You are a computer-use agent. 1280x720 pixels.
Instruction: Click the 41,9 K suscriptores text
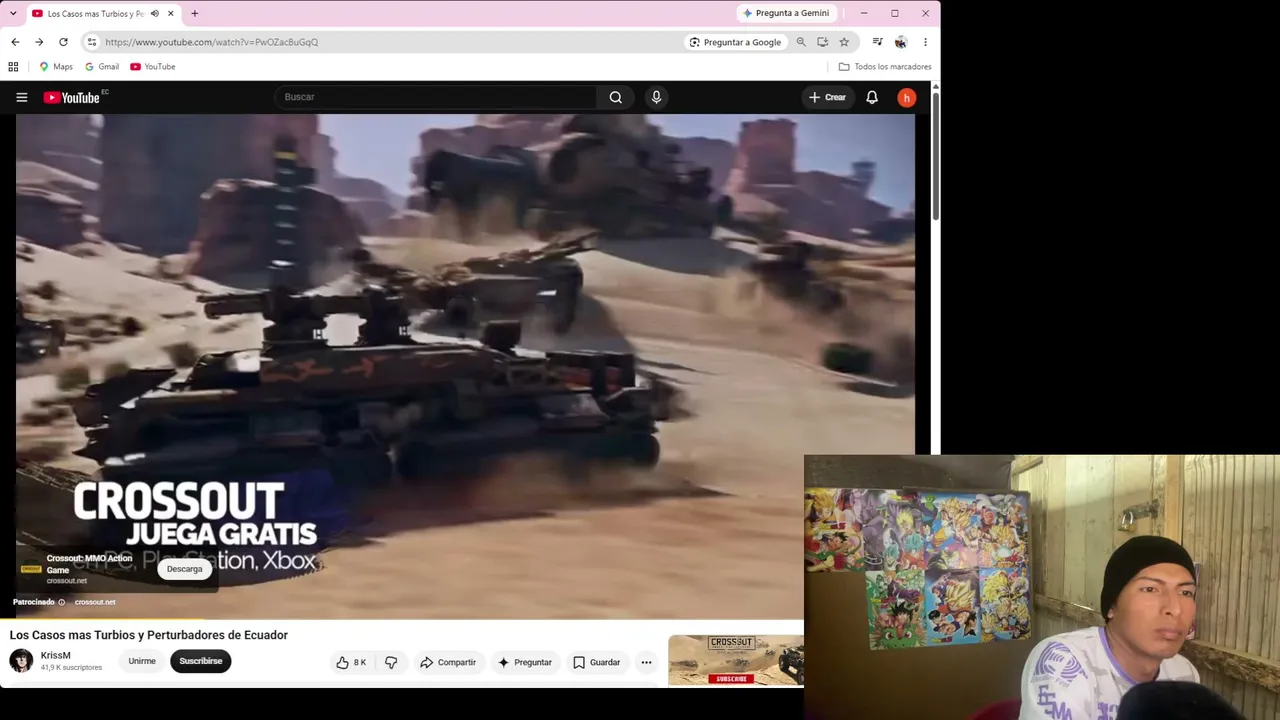(71, 667)
